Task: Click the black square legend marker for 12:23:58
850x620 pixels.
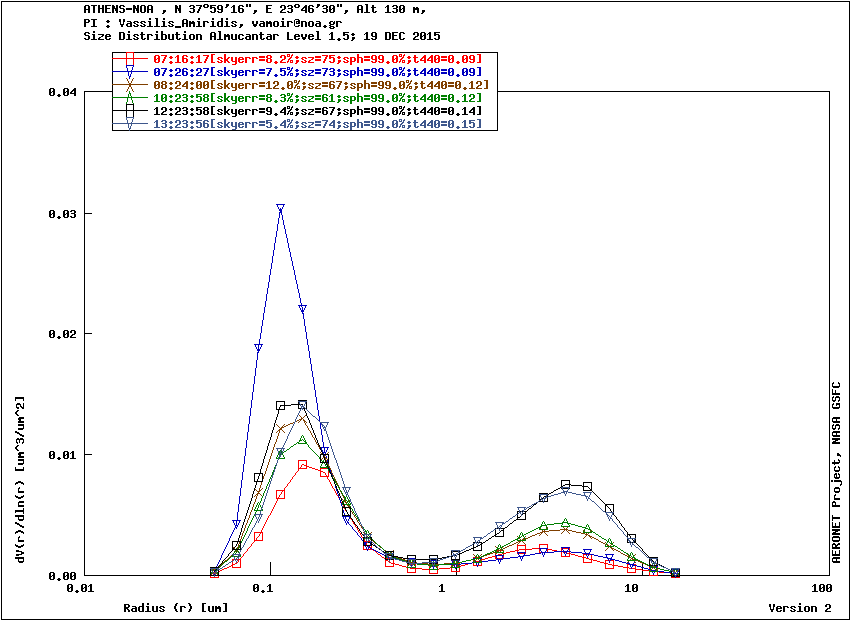Action: pos(130,111)
